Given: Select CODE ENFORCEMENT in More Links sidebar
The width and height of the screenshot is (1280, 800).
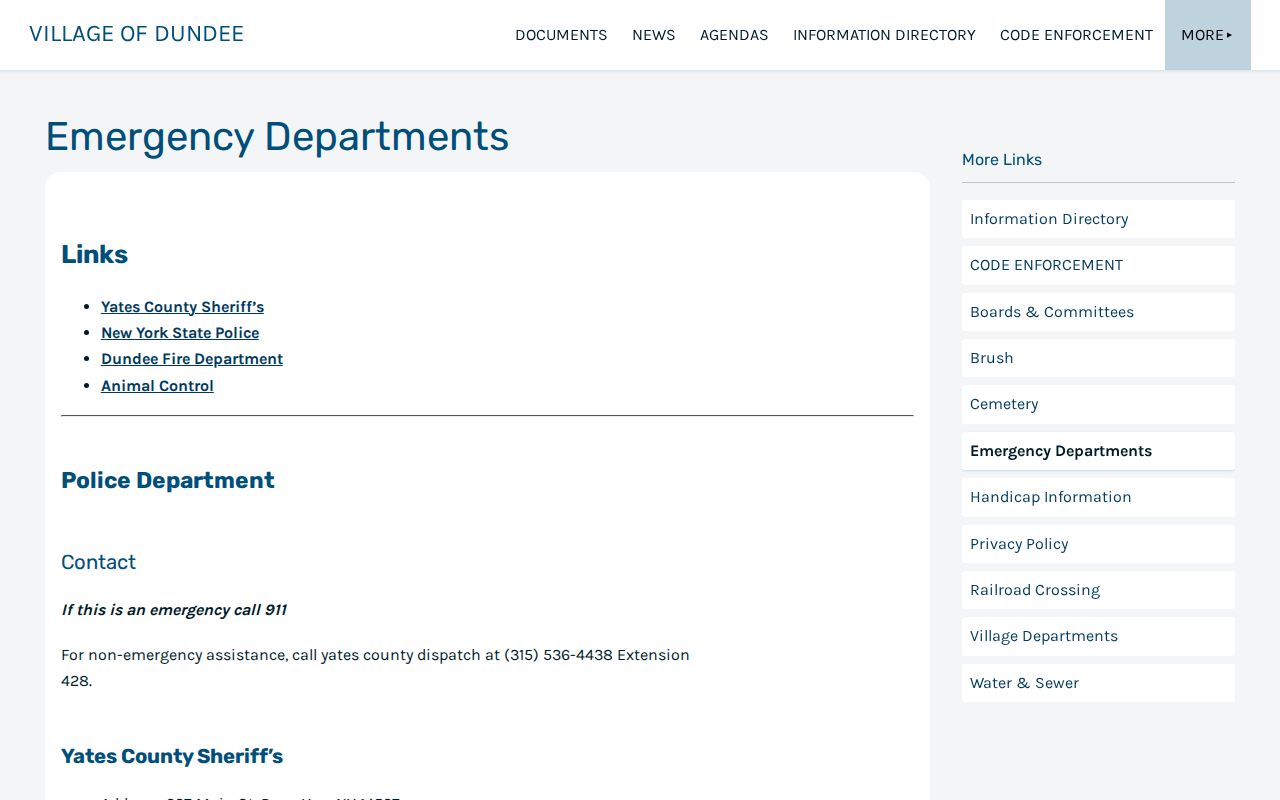Looking at the screenshot, I should [1098, 265].
